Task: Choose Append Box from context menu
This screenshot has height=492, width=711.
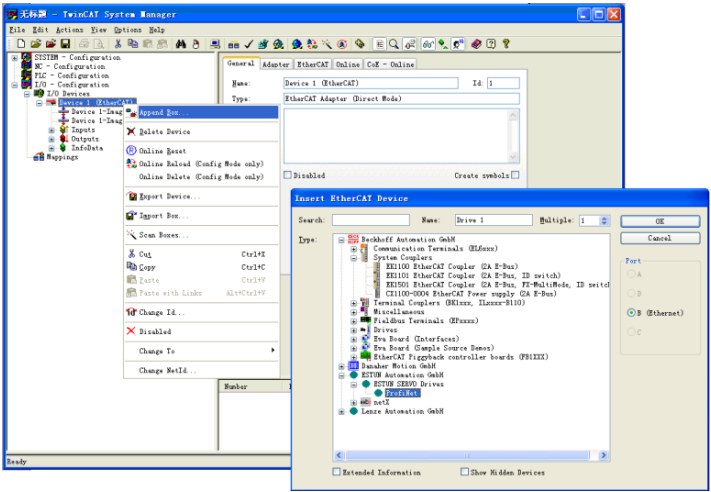Action: coord(202,112)
